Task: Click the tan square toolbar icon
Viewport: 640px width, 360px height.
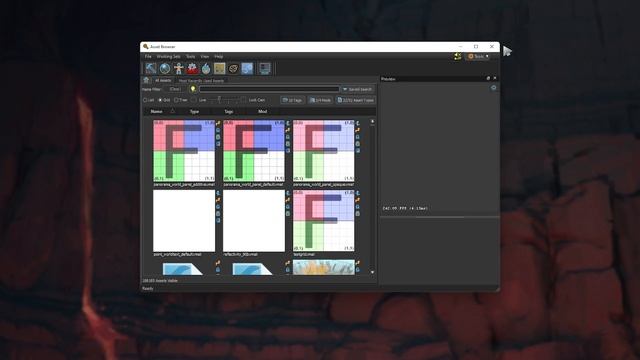Action: pos(220,68)
